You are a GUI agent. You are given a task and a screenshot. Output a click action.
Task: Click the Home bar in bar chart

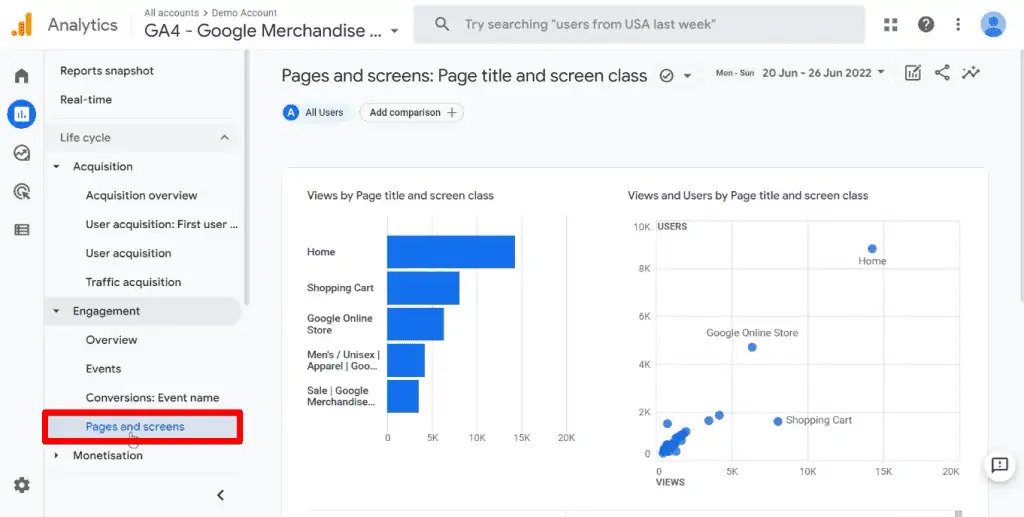(451, 252)
